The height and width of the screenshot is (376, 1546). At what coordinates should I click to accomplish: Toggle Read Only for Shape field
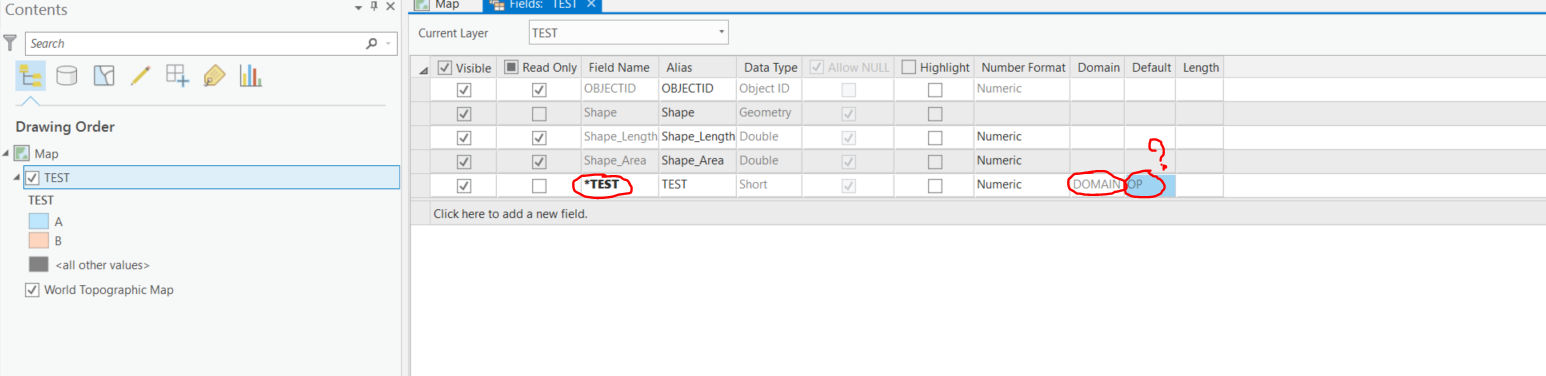[539, 114]
